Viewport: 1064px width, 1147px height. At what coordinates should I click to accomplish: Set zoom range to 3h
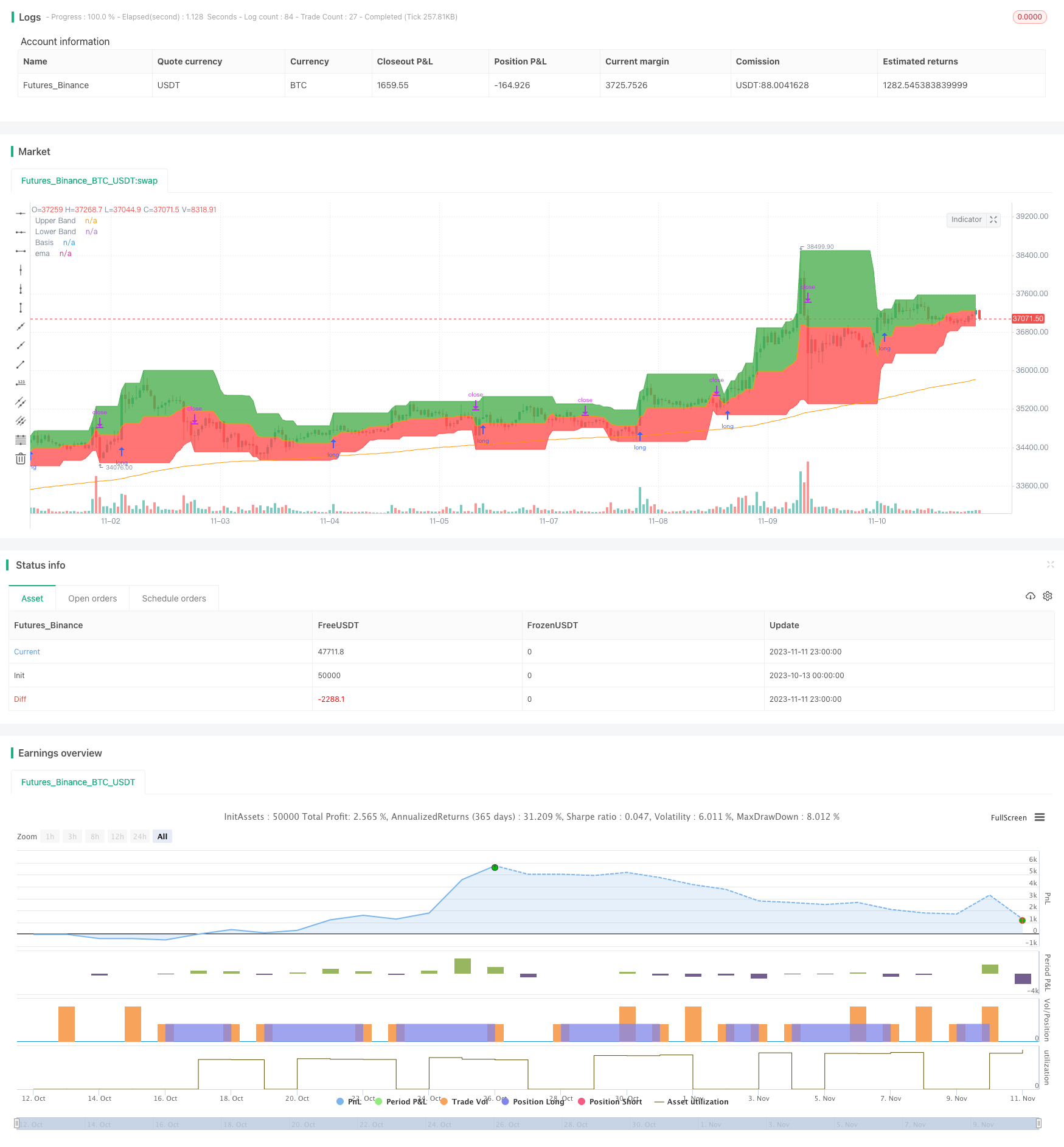pos(72,836)
